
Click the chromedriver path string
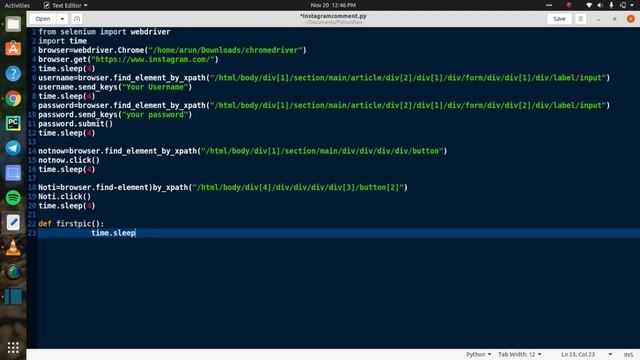pos(226,50)
